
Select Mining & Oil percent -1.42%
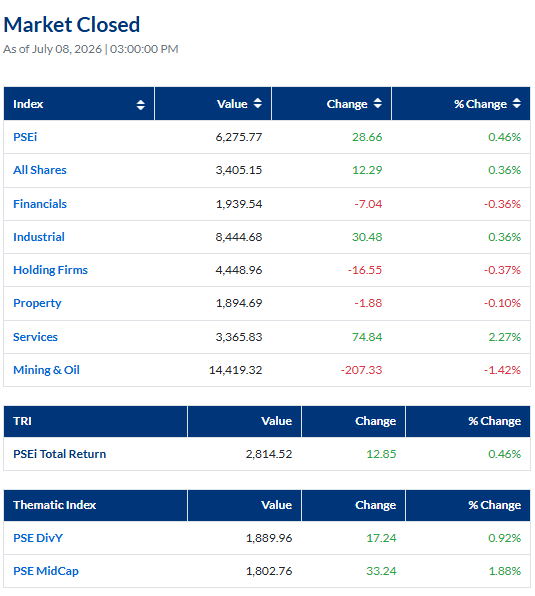pyautogui.click(x=502, y=370)
